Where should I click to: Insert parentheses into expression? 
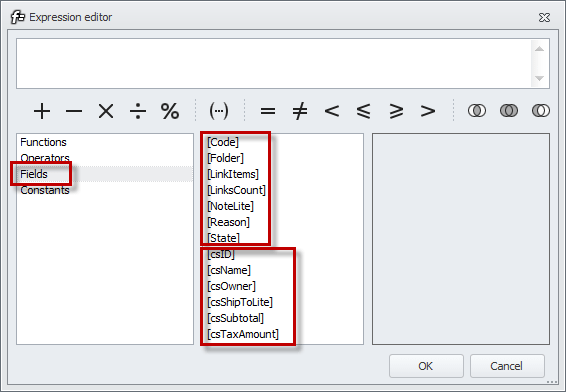click(219, 111)
